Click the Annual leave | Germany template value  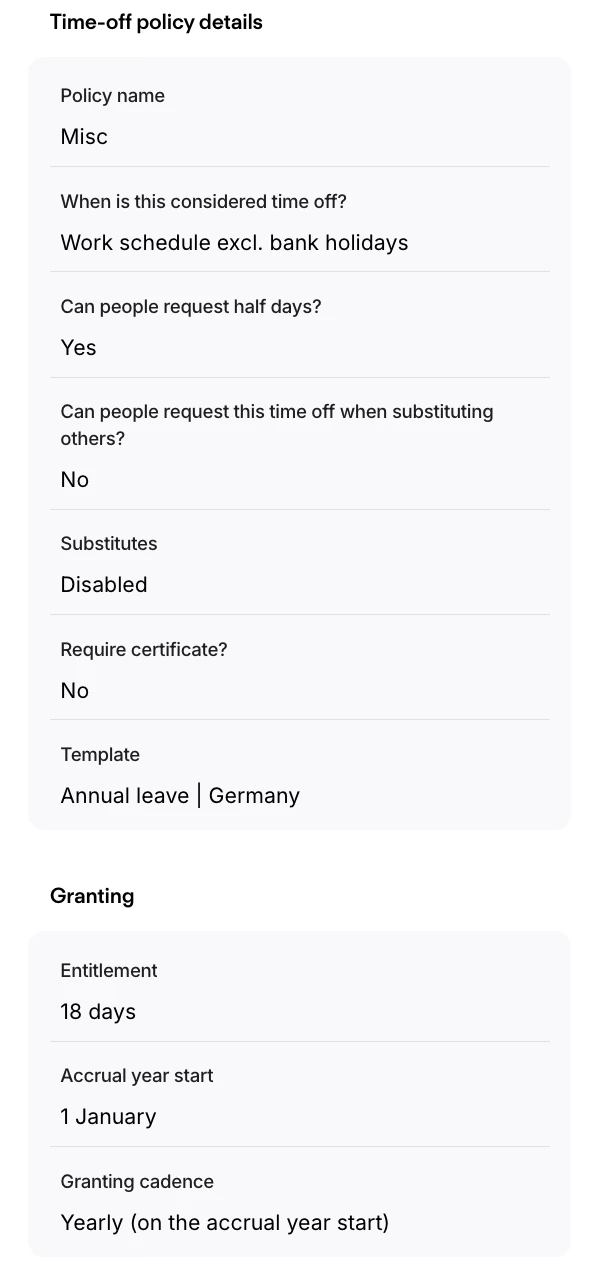pos(180,796)
